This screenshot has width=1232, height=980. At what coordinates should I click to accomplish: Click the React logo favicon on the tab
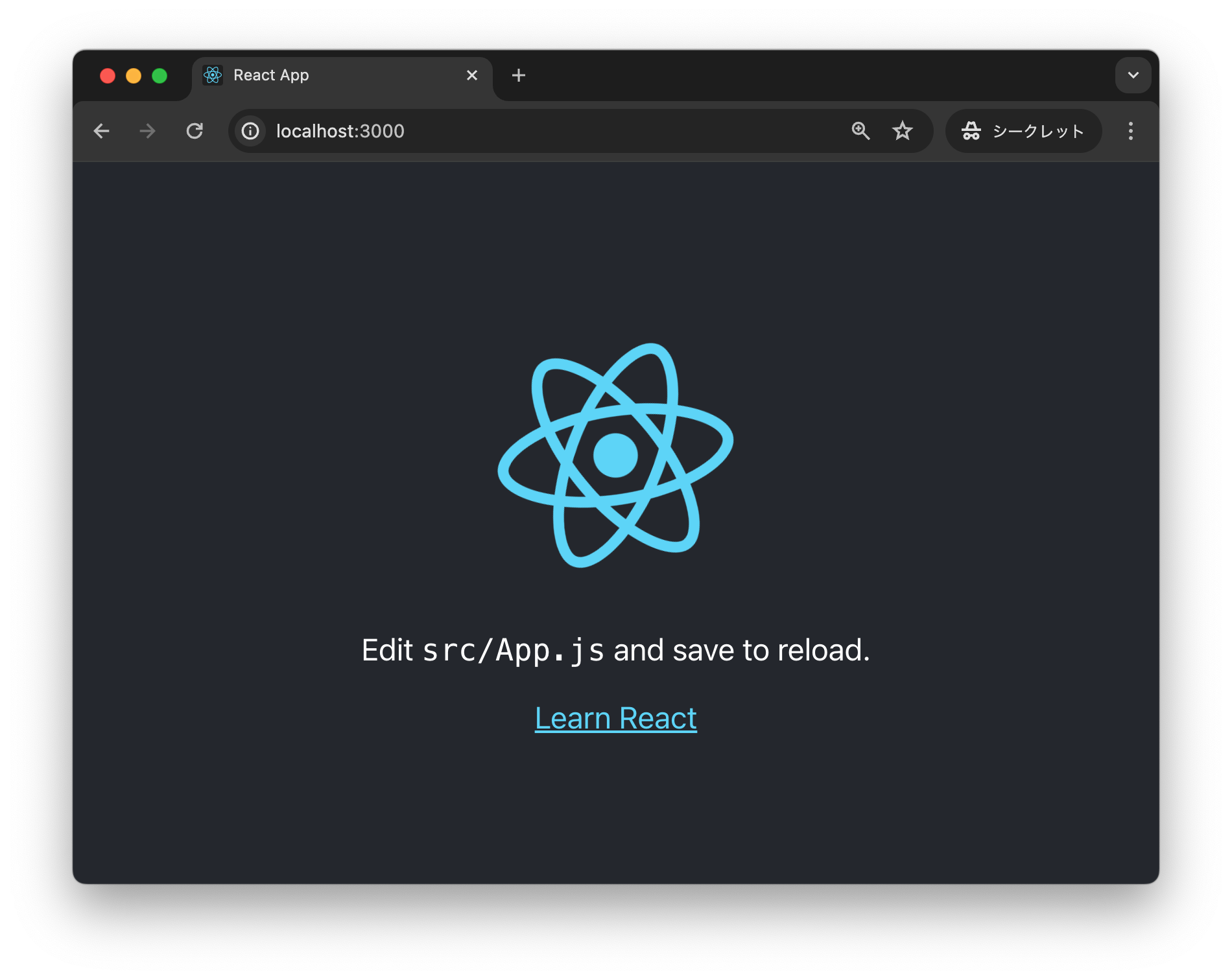(x=213, y=75)
